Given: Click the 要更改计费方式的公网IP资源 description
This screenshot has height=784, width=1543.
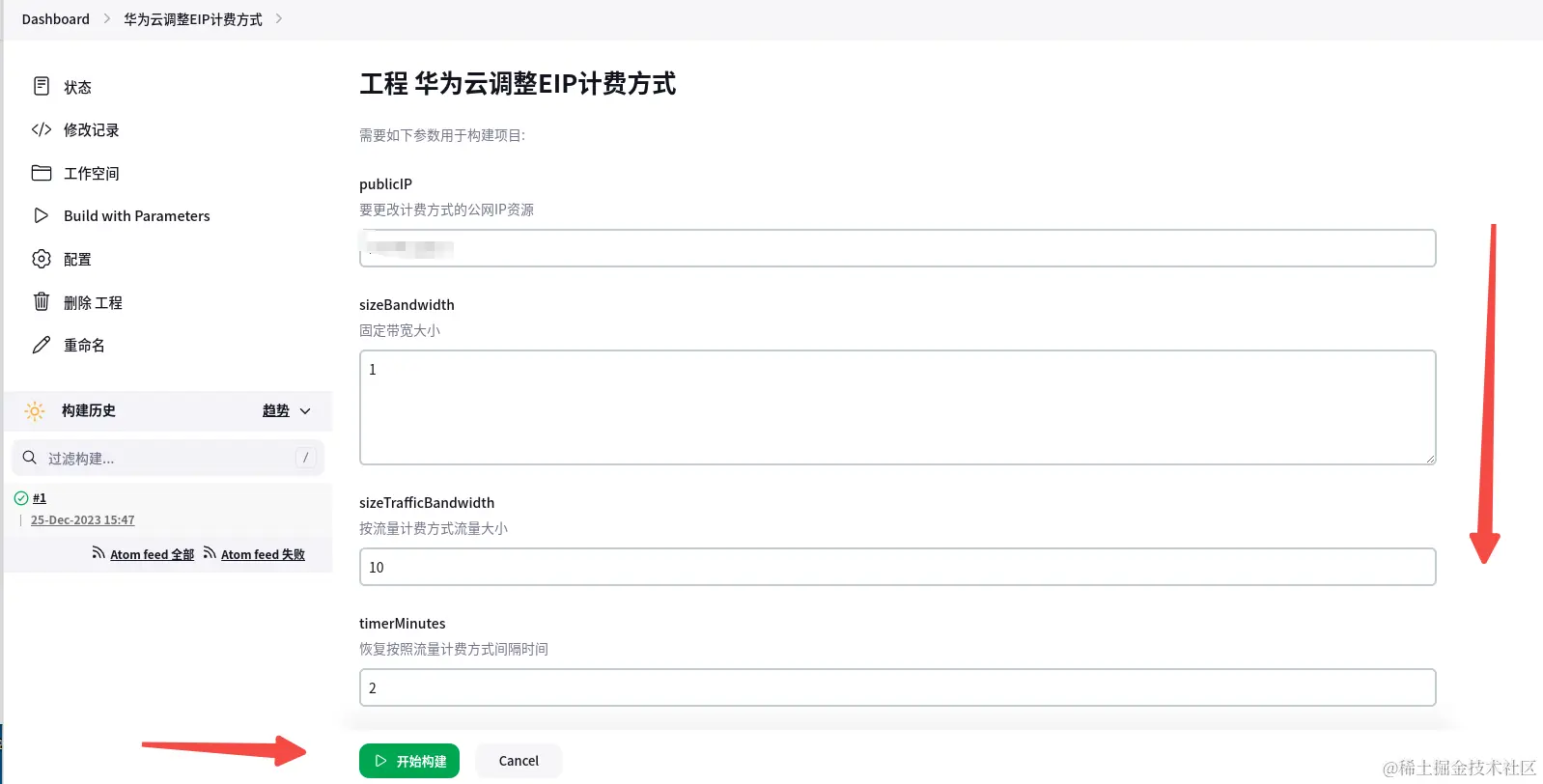Looking at the screenshot, I should [x=446, y=210].
